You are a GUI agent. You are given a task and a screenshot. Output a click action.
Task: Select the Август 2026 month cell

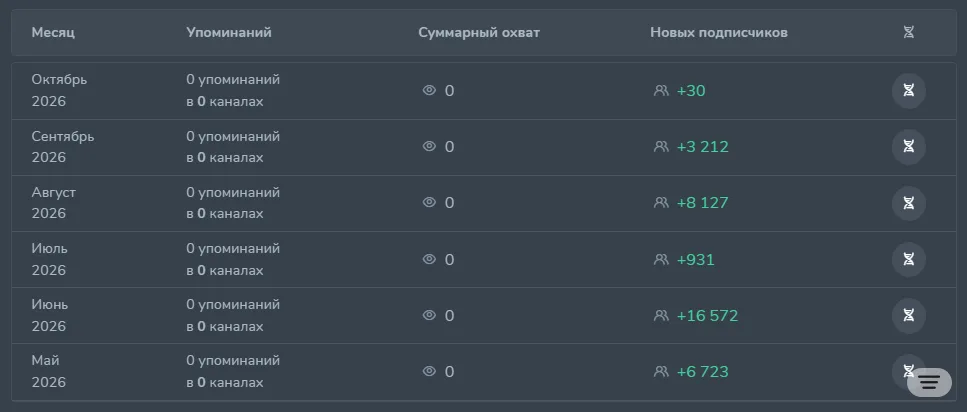pyautogui.click(x=54, y=203)
